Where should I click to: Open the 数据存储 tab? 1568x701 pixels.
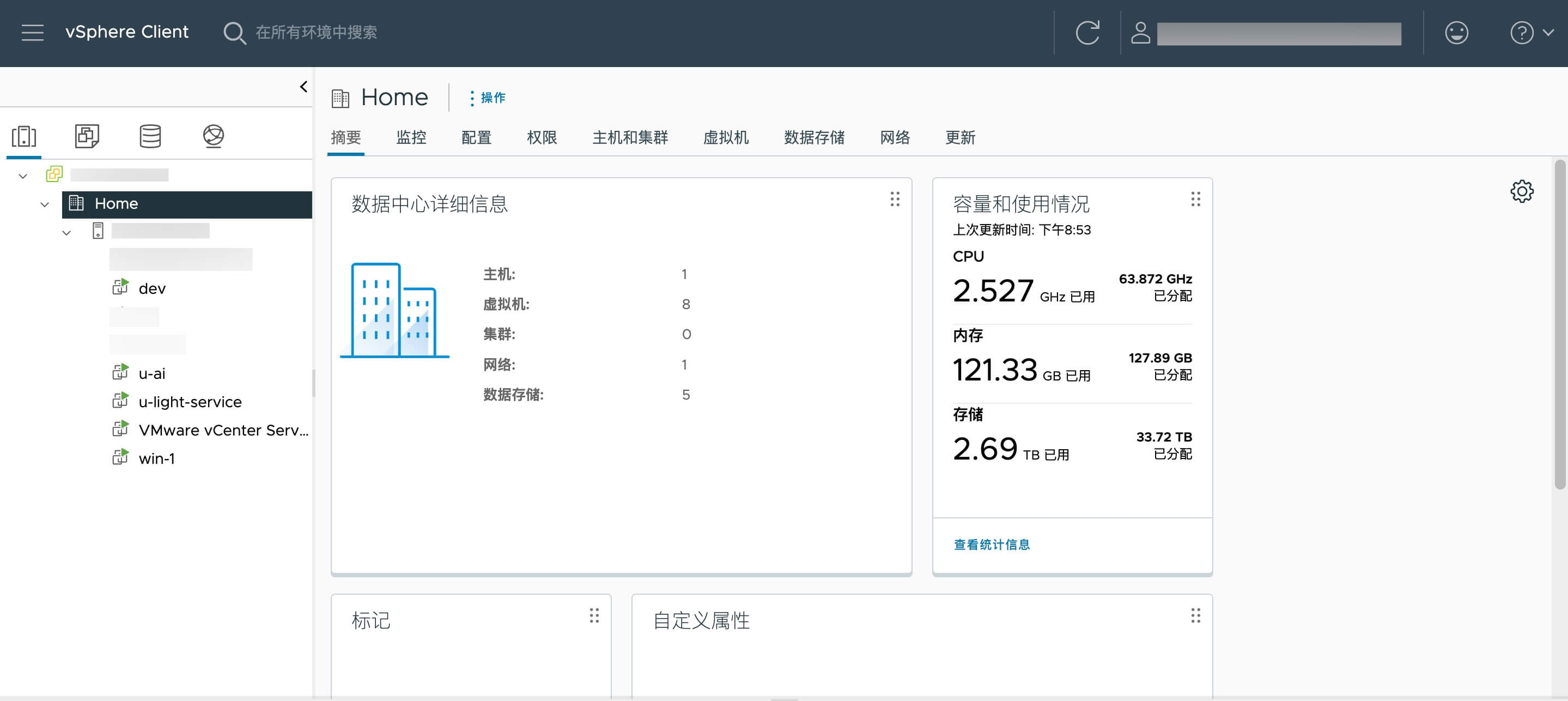point(814,138)
